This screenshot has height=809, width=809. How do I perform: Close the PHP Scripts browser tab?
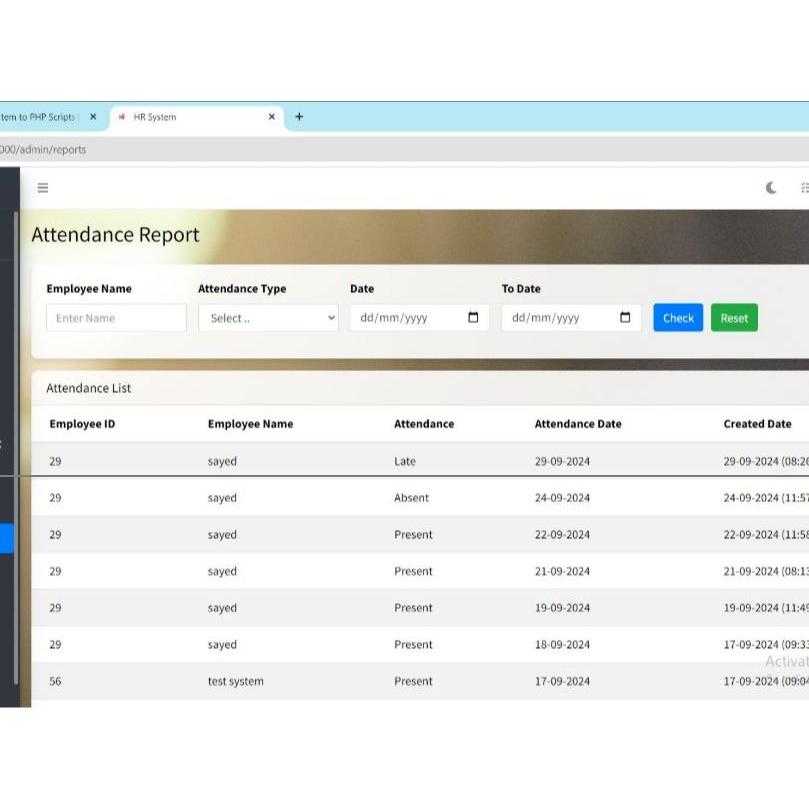click(93, 117)
